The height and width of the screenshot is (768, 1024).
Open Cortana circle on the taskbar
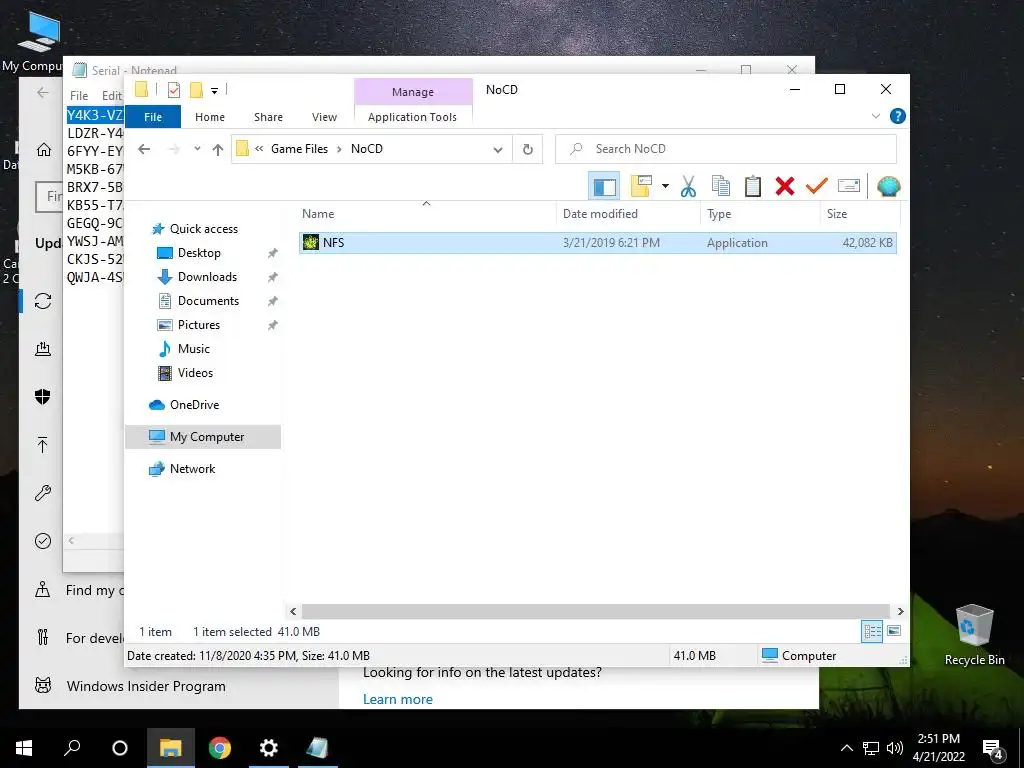pyautogui.click(x=120, y=748)
